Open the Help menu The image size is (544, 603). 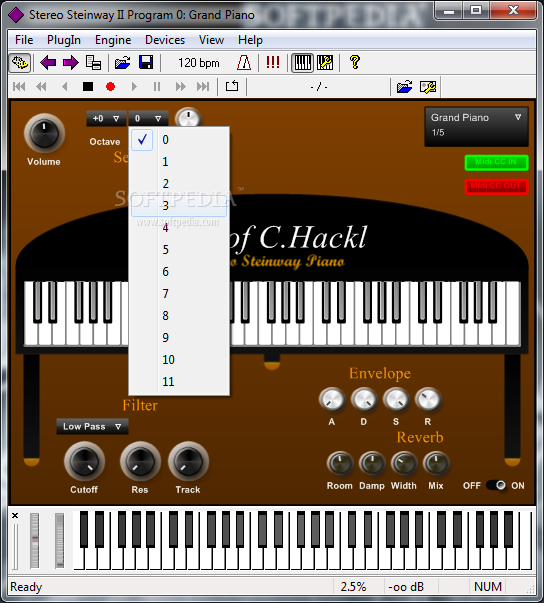coord(250,40)
